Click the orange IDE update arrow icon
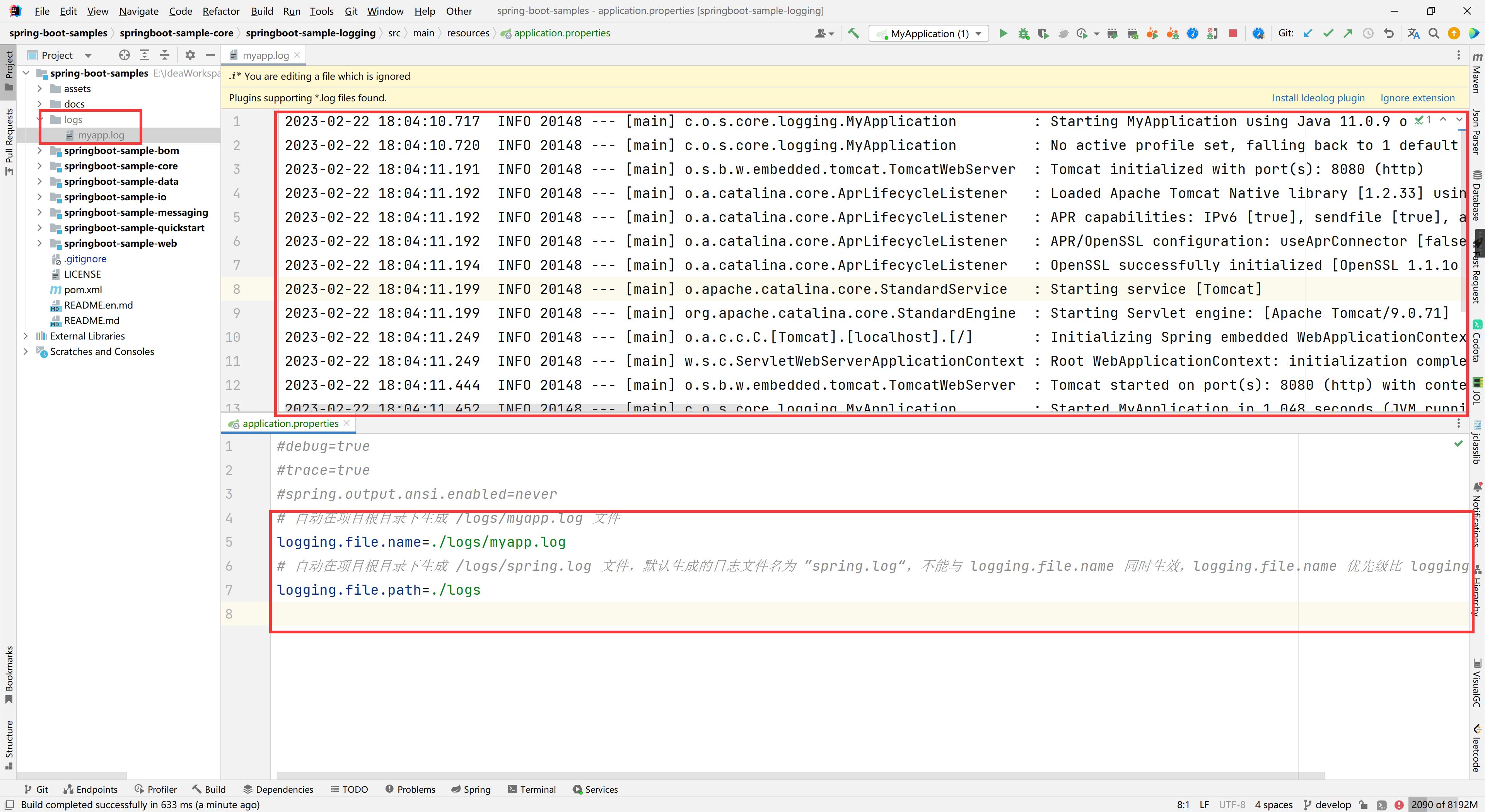Image resolution: width=1485 pixels, height=812 pixels. pyautogui.click(x=1454, y=33)
